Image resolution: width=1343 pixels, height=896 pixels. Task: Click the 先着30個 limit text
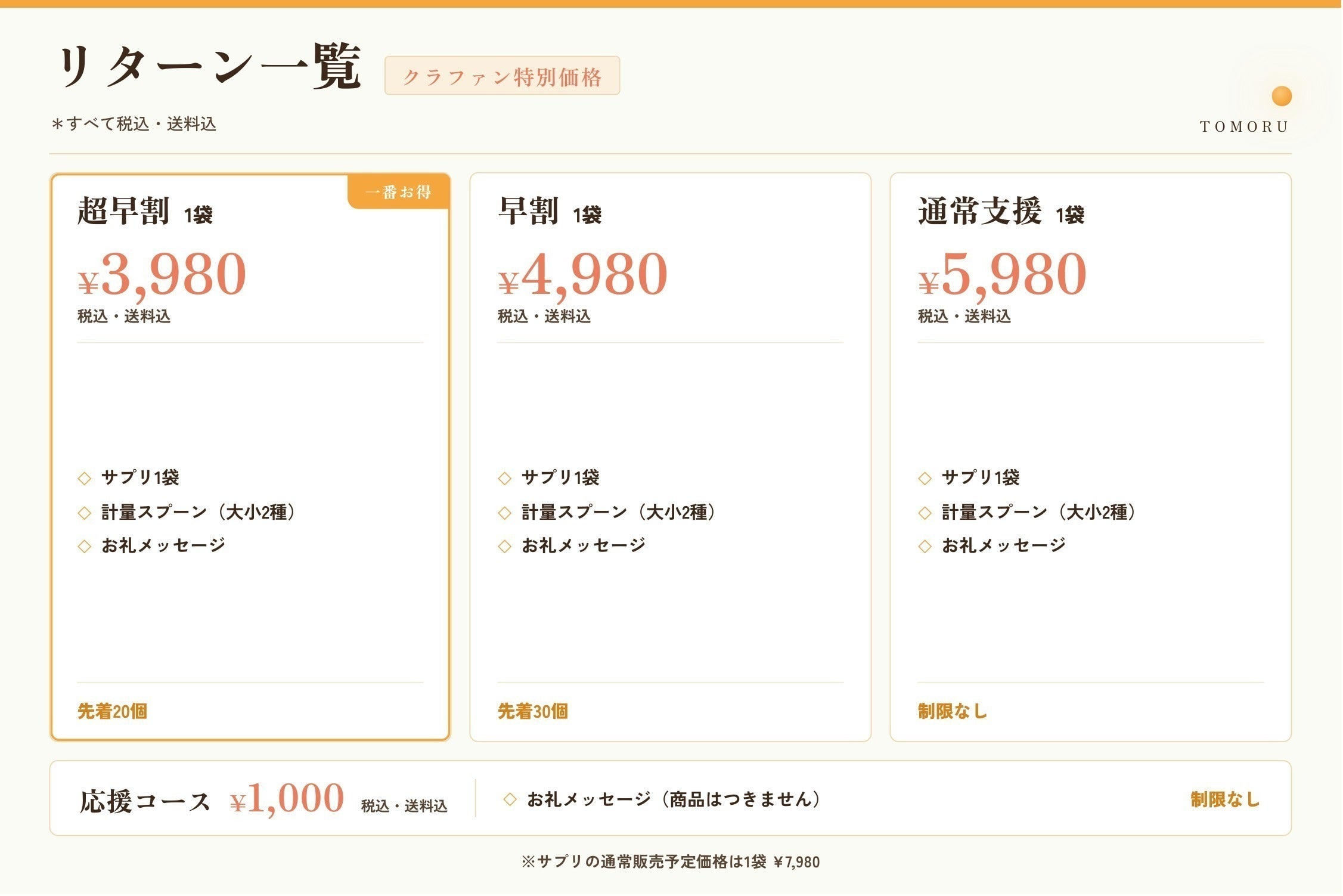pos(533,712)
